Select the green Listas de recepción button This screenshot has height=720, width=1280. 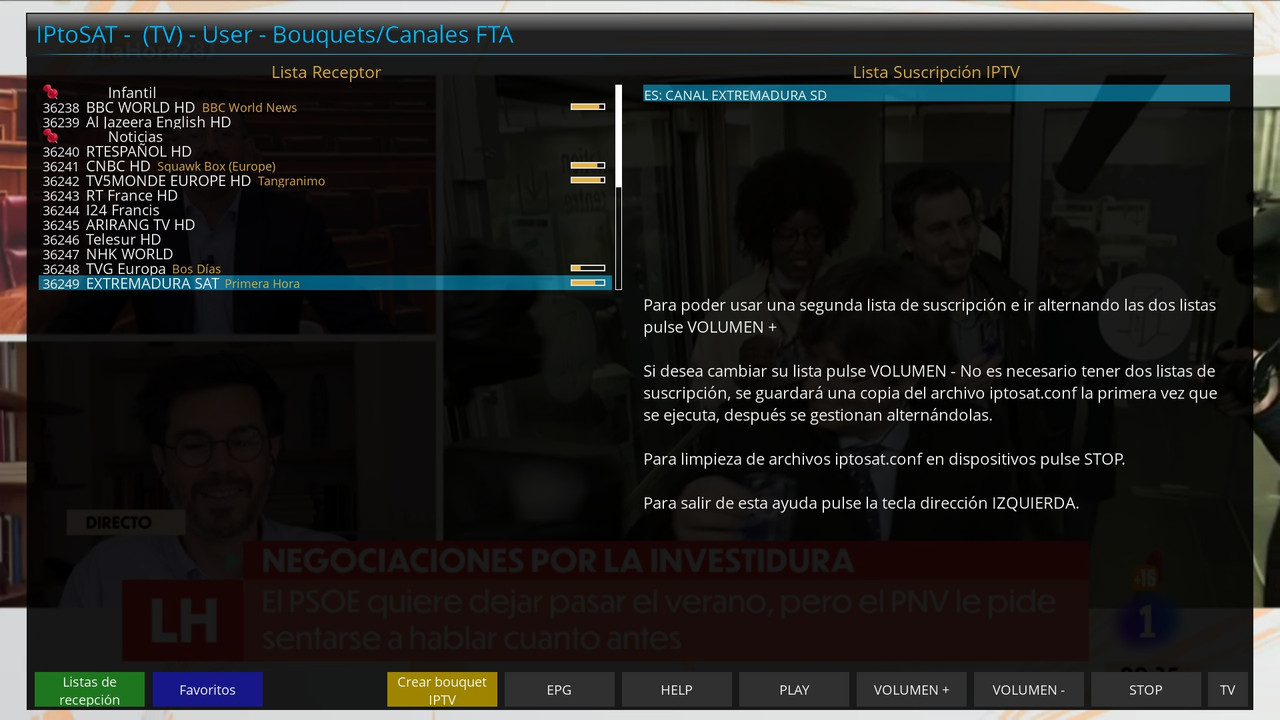(89, 690)
